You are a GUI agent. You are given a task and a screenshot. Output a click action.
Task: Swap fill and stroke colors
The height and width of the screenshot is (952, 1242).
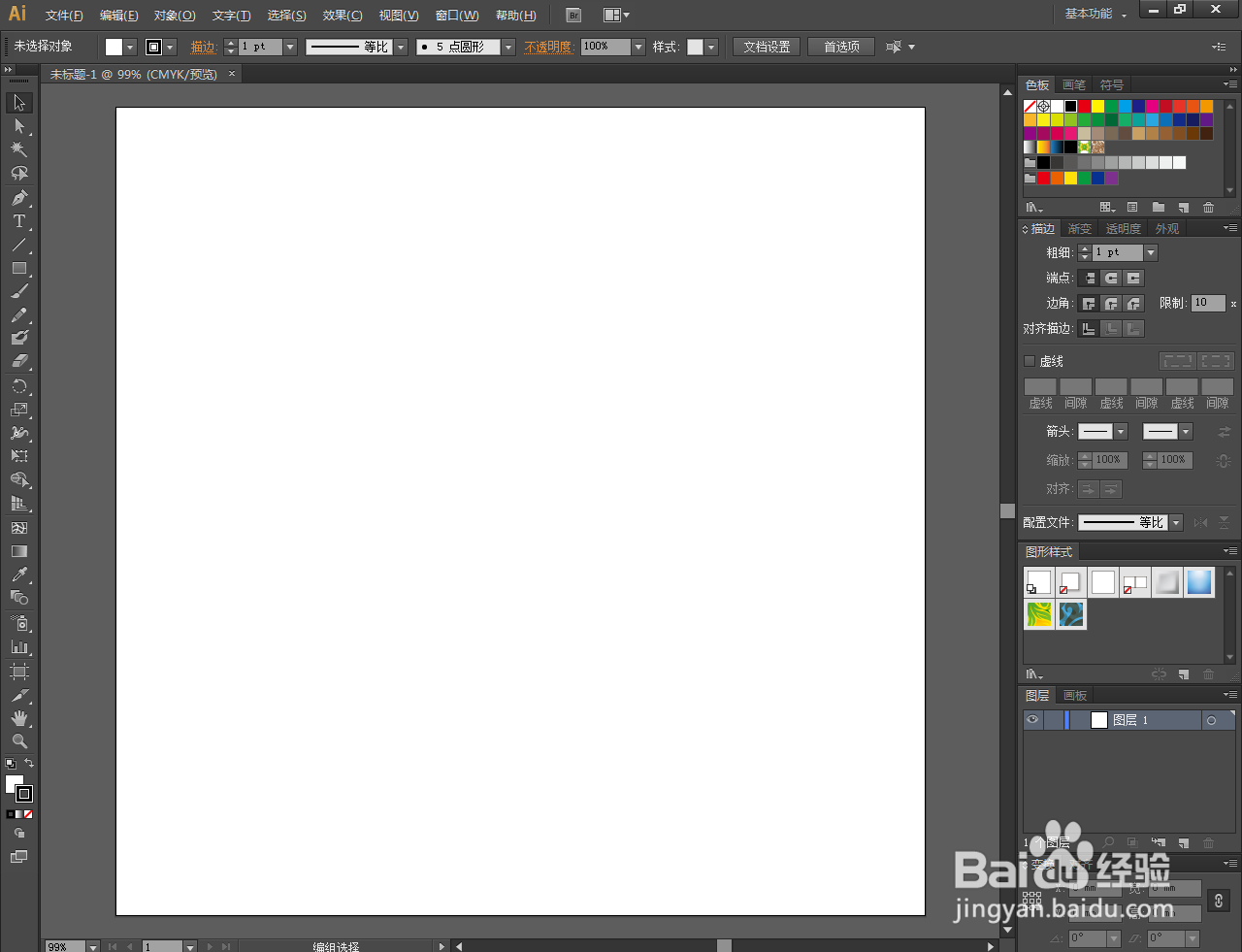[x=29, y=764]
